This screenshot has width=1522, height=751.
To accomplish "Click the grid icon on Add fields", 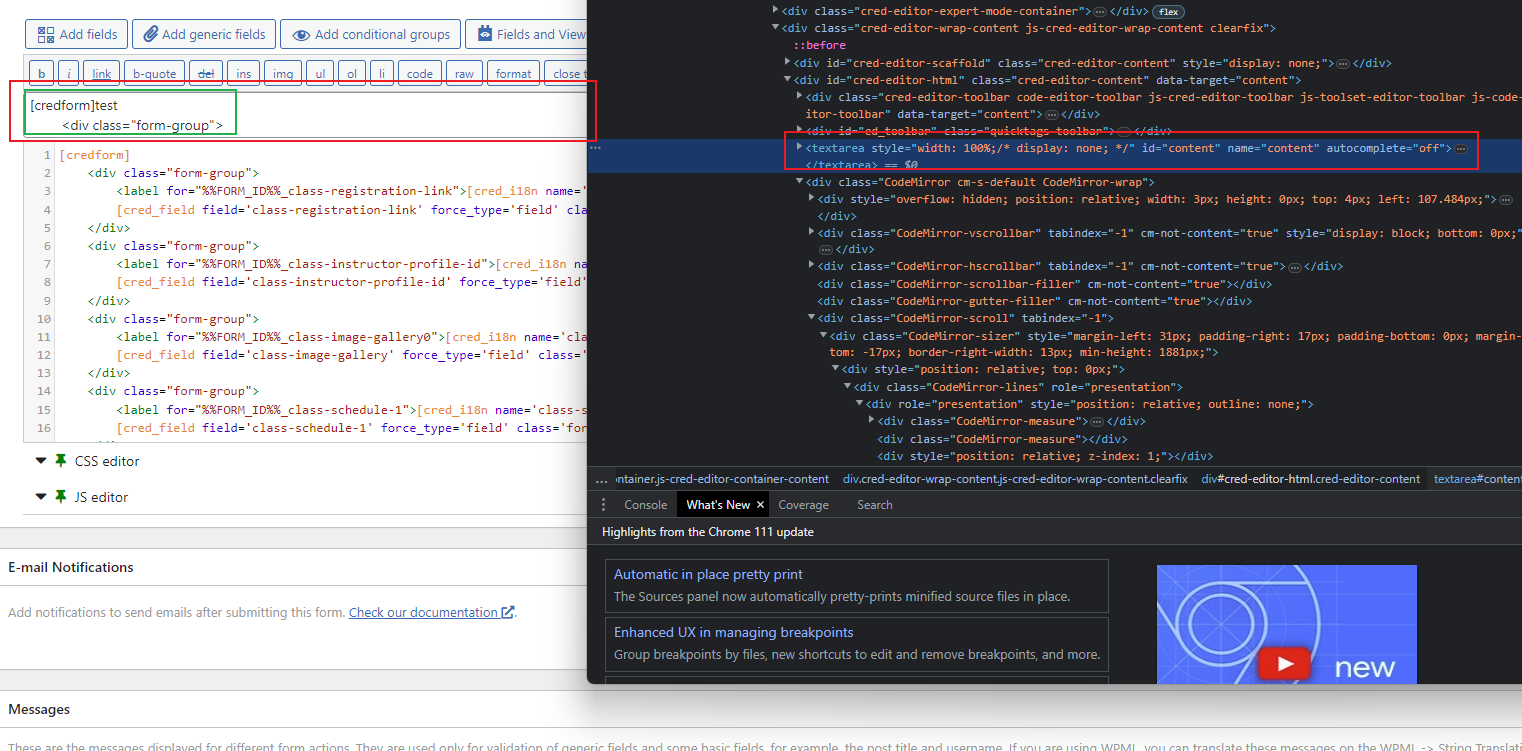I will tap(46, 34).
